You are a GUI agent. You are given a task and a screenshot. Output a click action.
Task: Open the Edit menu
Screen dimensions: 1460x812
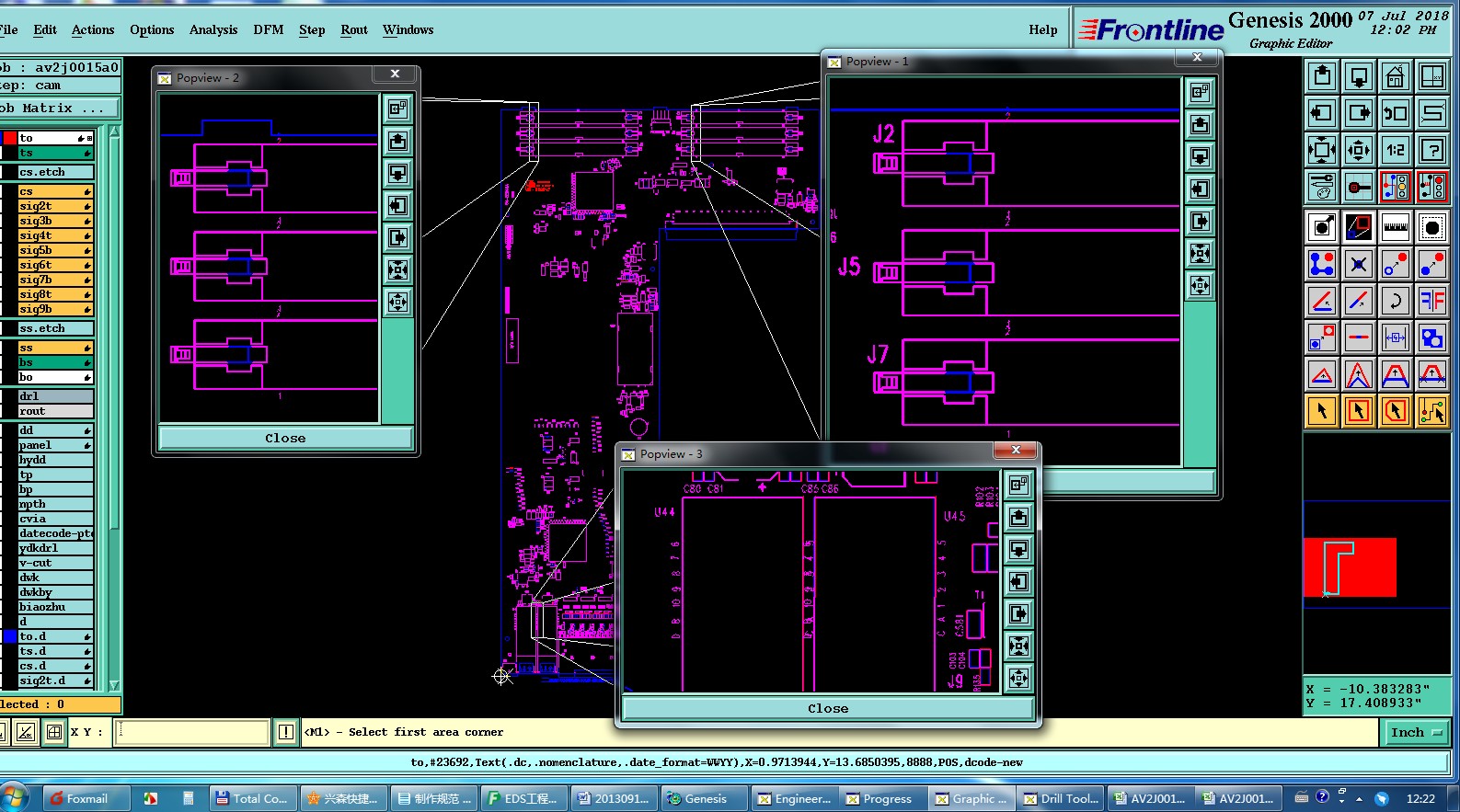point(45,29)
